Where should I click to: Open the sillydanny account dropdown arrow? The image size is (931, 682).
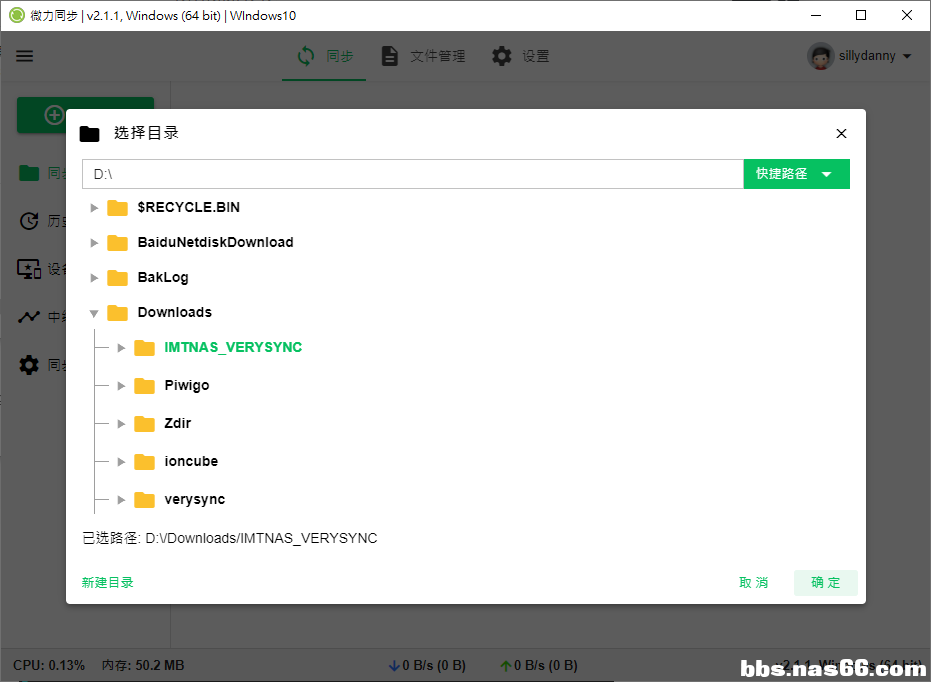907,56
